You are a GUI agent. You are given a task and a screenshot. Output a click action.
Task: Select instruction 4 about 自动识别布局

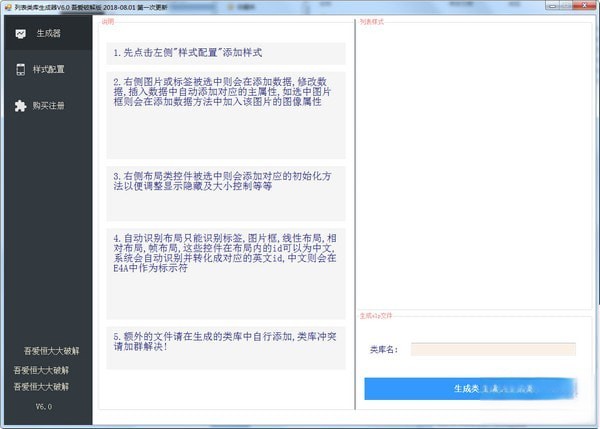click(226, 274)
